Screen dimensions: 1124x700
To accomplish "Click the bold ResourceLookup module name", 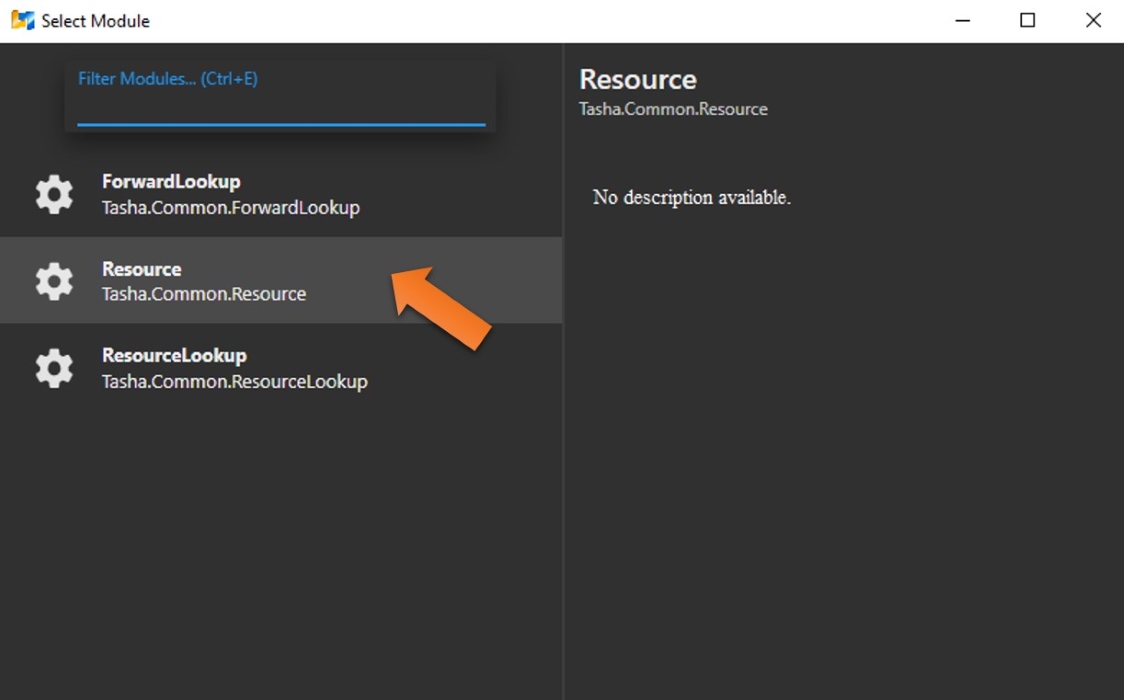I will [175, 355].
